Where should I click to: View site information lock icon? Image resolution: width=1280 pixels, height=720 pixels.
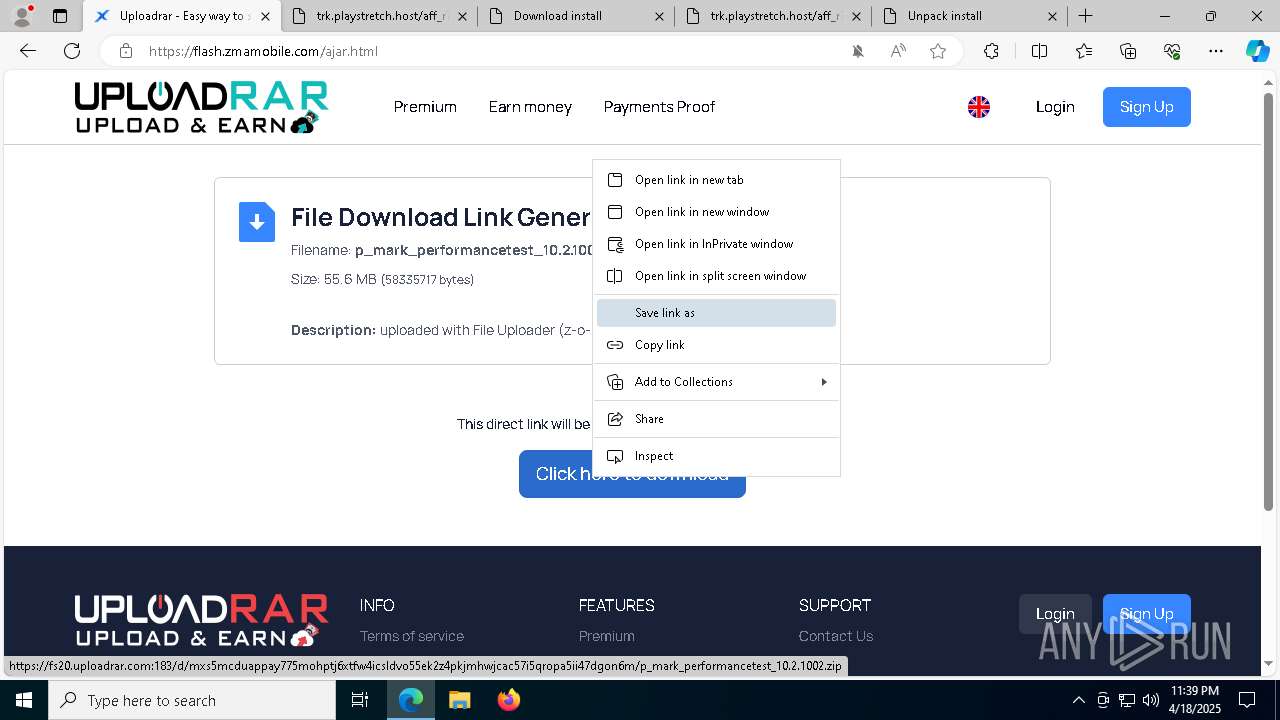click(125, 51)
